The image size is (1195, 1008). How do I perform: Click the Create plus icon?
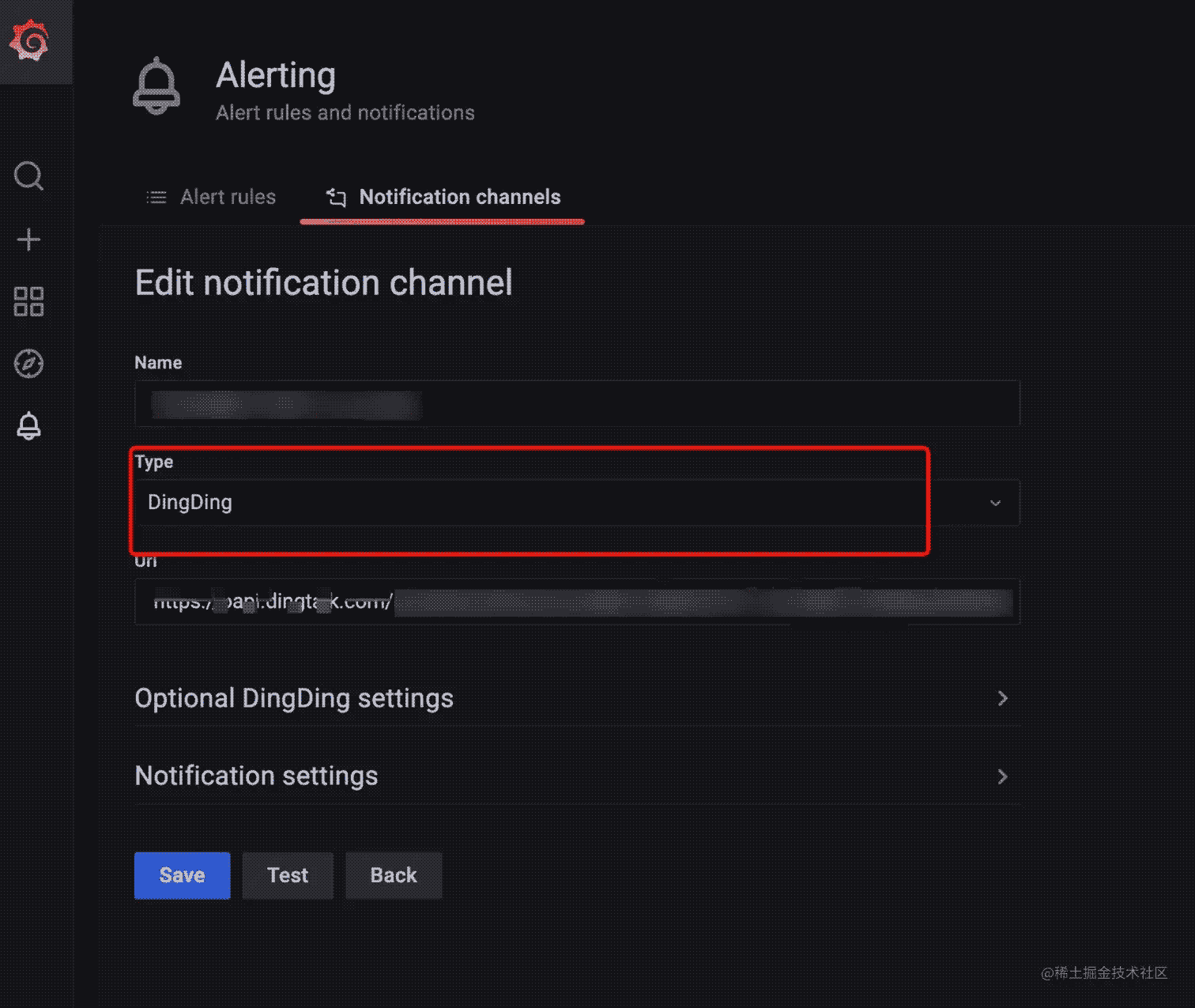[x=29, y=240]
